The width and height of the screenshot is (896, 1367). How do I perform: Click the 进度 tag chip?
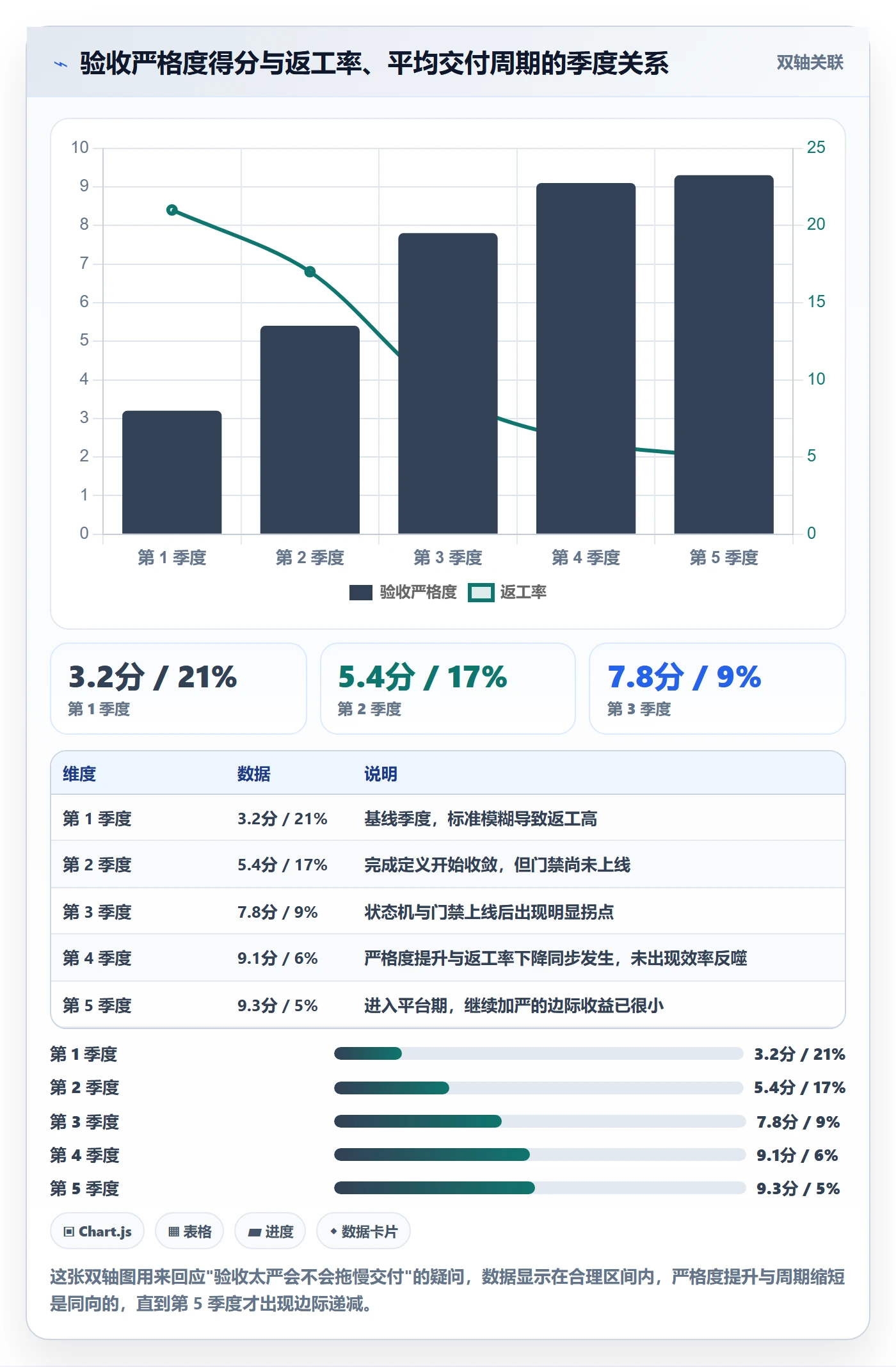270,1231
